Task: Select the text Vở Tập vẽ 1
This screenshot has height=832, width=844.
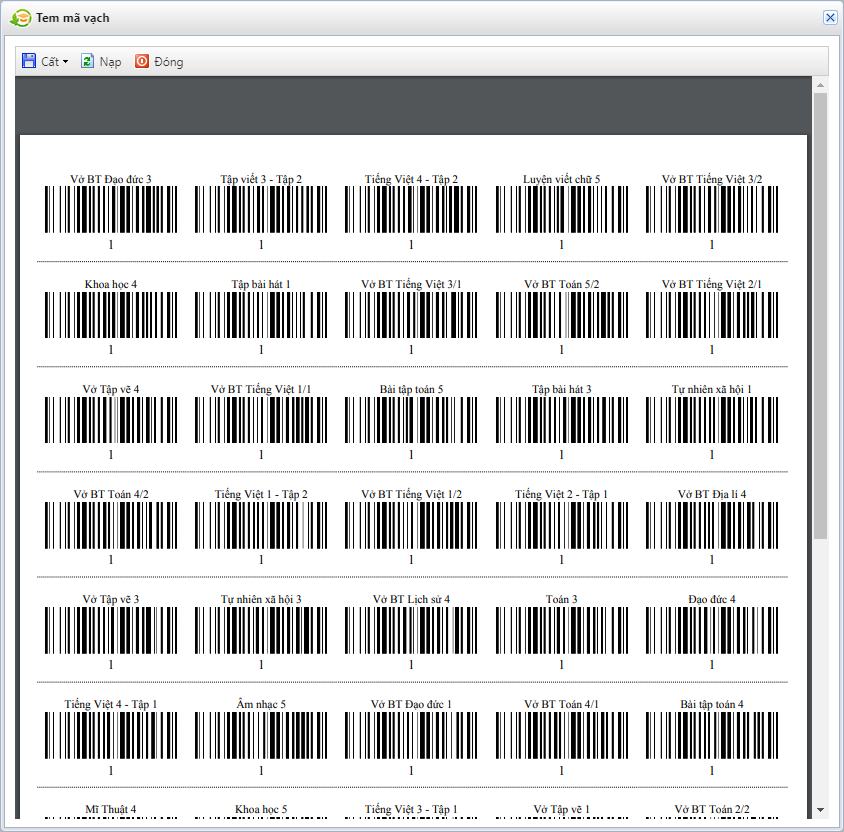Action: (561, 809)
